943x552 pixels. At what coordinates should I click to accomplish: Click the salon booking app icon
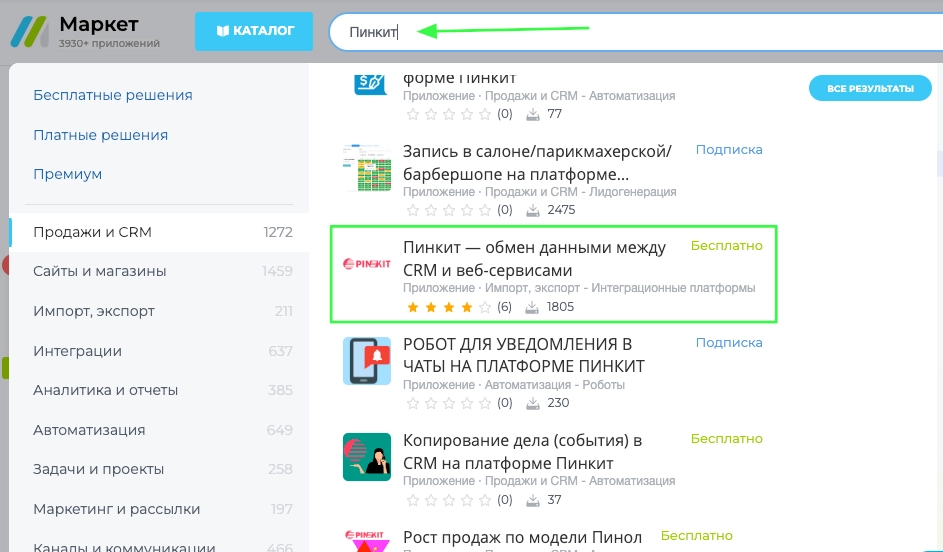click(366, 167)
